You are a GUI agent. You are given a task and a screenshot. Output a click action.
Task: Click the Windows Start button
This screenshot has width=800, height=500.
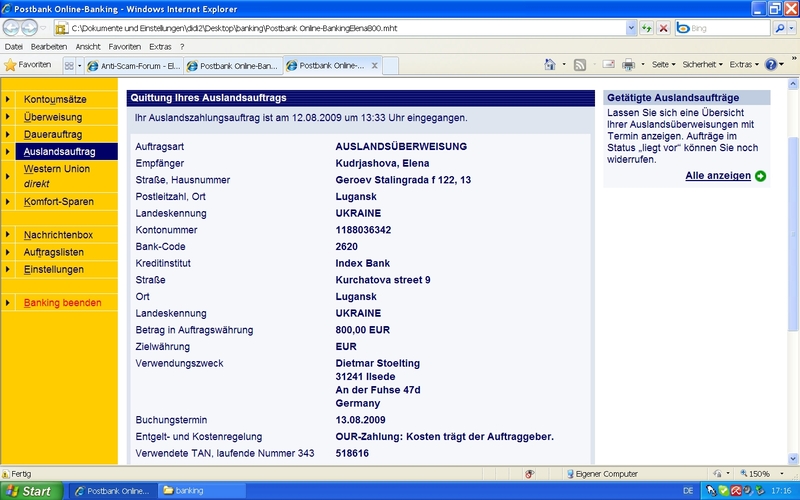30,491
